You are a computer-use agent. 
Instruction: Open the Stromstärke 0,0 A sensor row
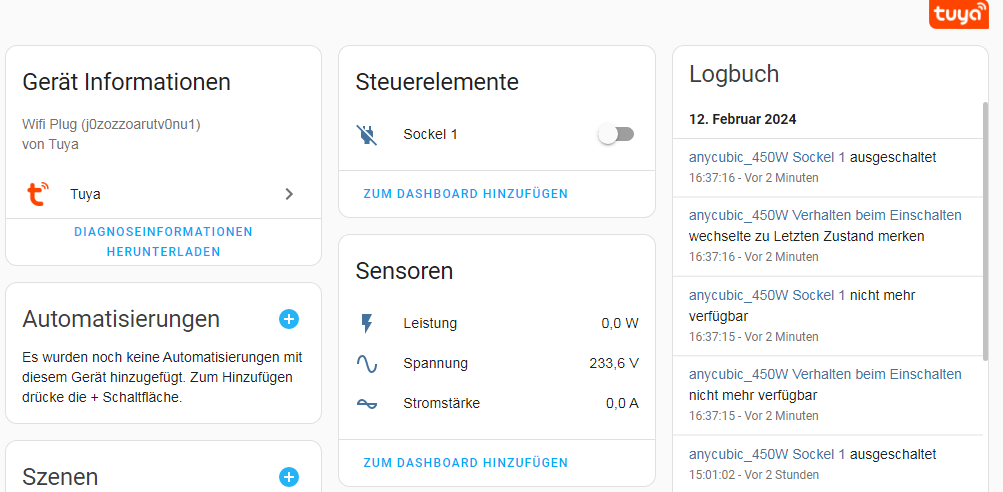click(497, 404)
